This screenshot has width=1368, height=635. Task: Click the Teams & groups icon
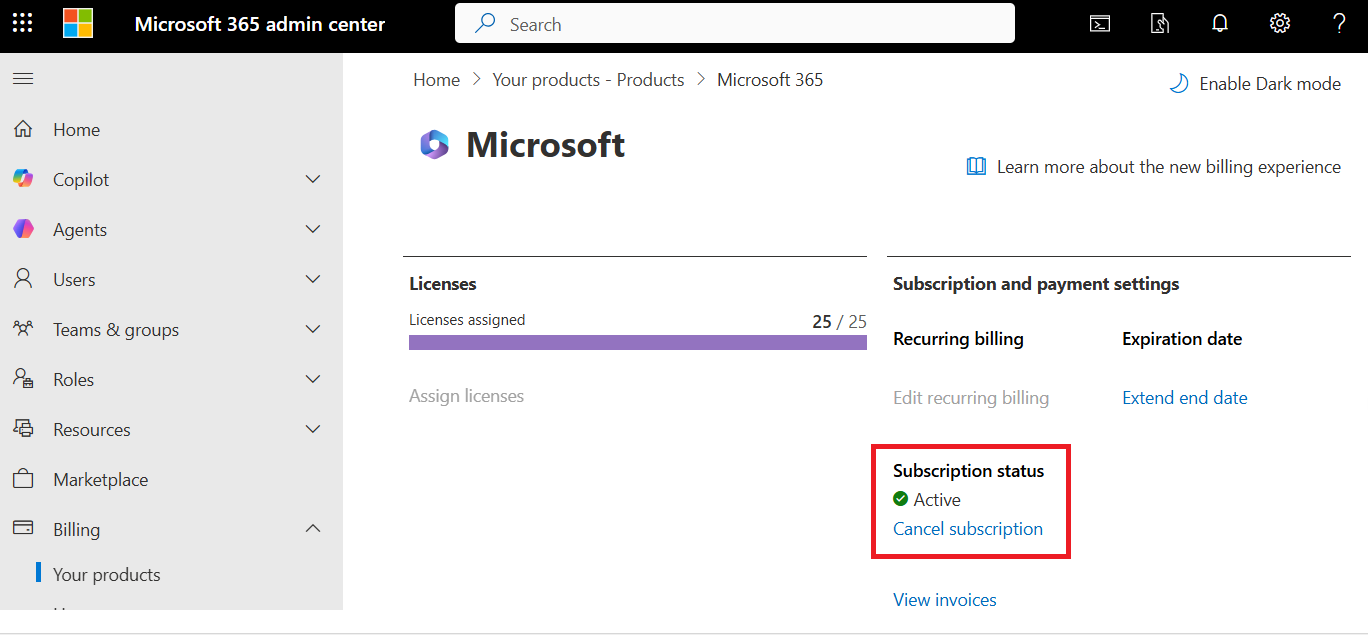[x=23, y=329]
